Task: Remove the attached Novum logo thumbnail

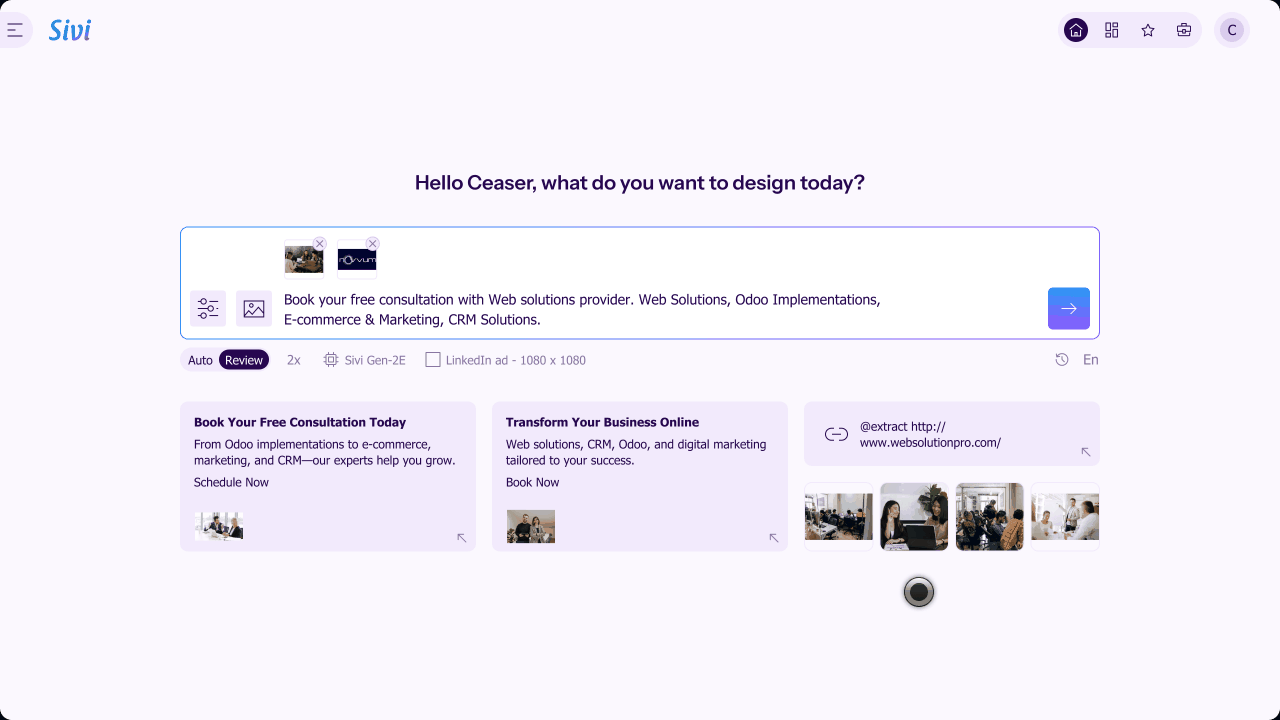Action: click(x=373, y=243)
